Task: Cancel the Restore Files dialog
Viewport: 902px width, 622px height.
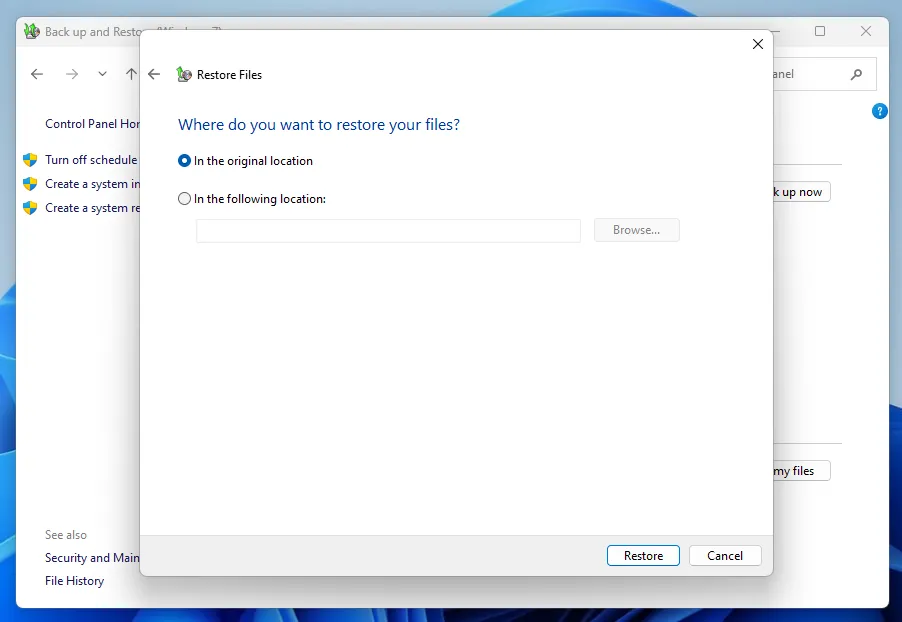Action: (x=724, y=556)
